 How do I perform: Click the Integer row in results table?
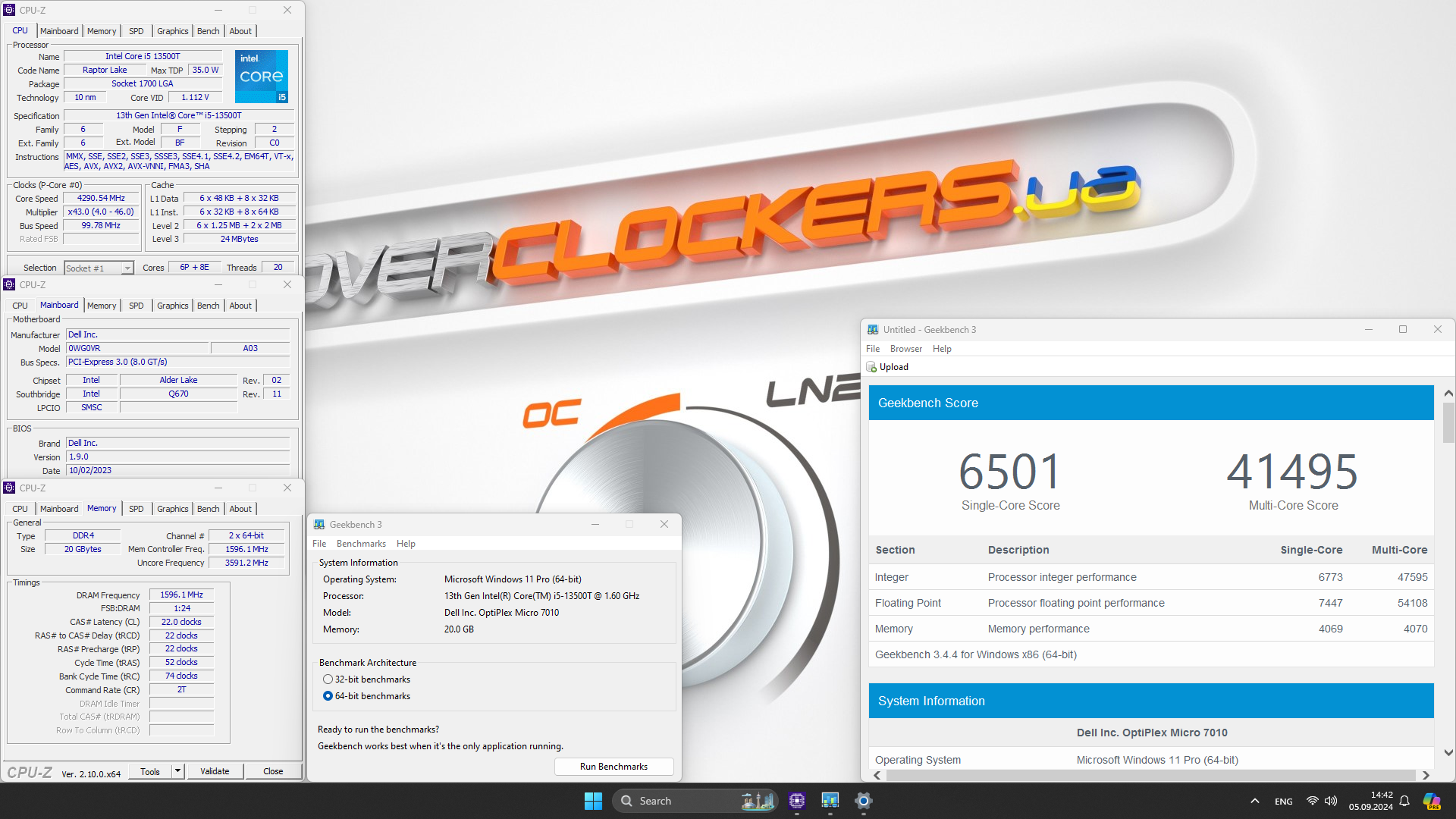tap(1151, 577)
